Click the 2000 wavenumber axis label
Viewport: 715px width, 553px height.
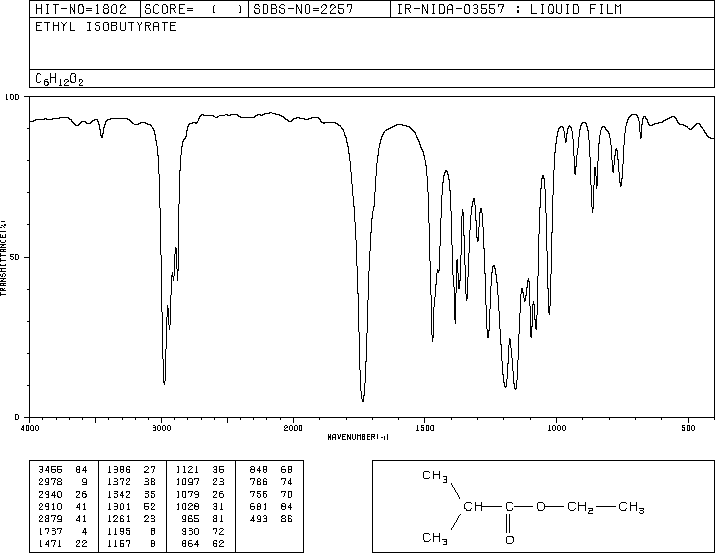coord(293,428)
